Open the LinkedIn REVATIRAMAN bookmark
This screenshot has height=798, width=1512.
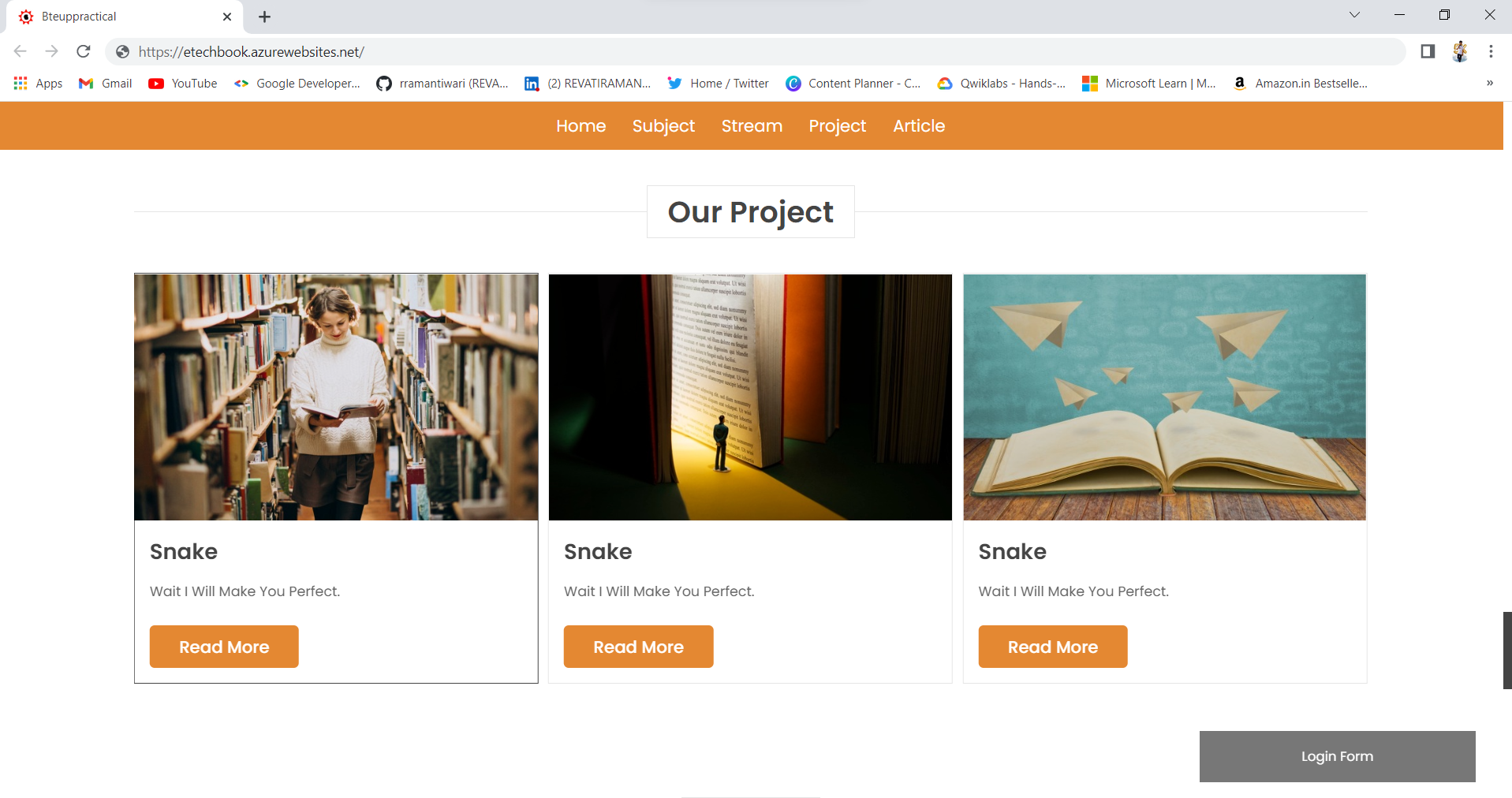[588, 83]
